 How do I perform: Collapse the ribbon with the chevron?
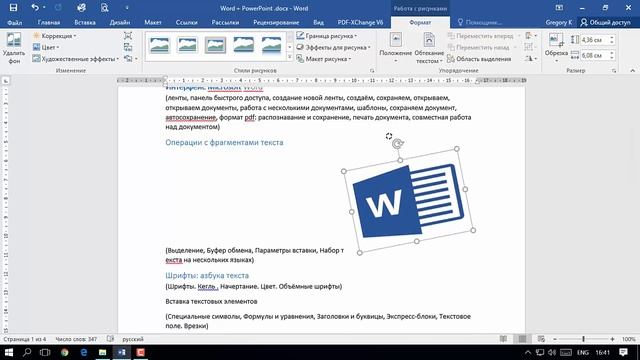[632, 71]
